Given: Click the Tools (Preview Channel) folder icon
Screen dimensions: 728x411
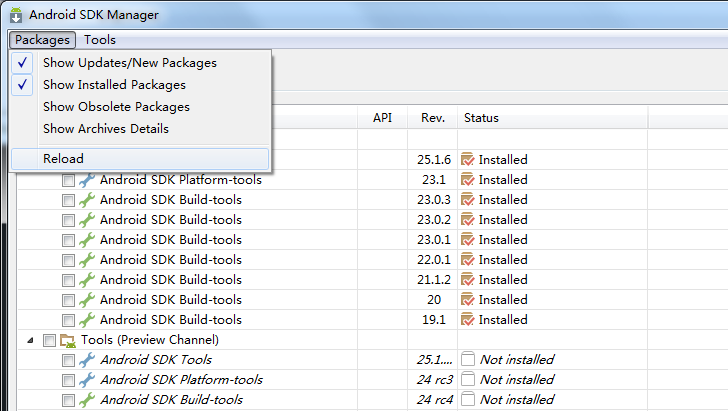Looking at the screenshot, I should (68, 341).
